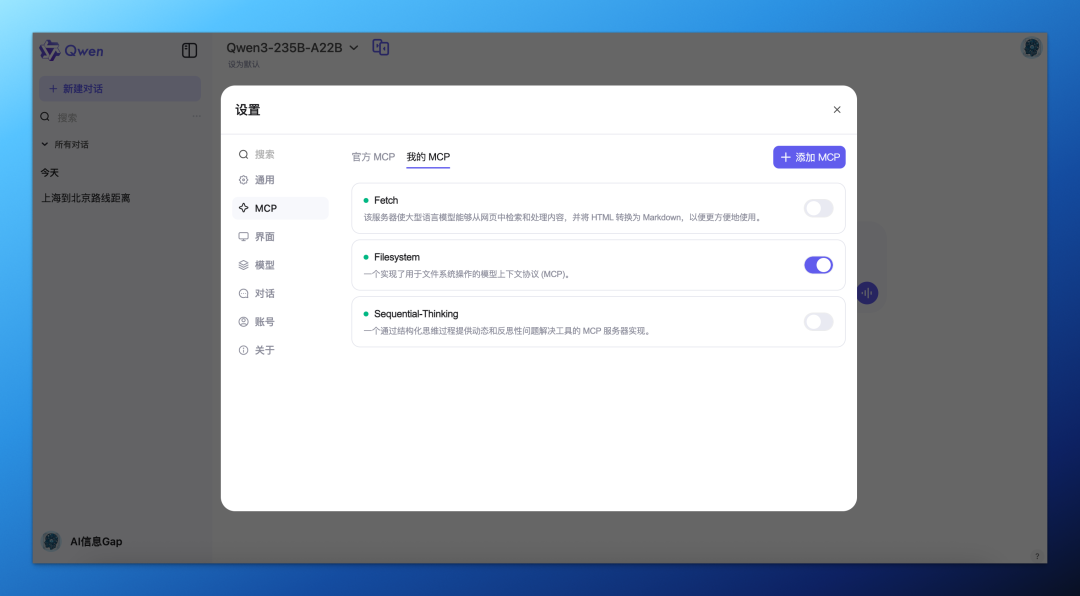Select the 我的 MCP tab
The image size is (1080, 596).
[428, 157]
